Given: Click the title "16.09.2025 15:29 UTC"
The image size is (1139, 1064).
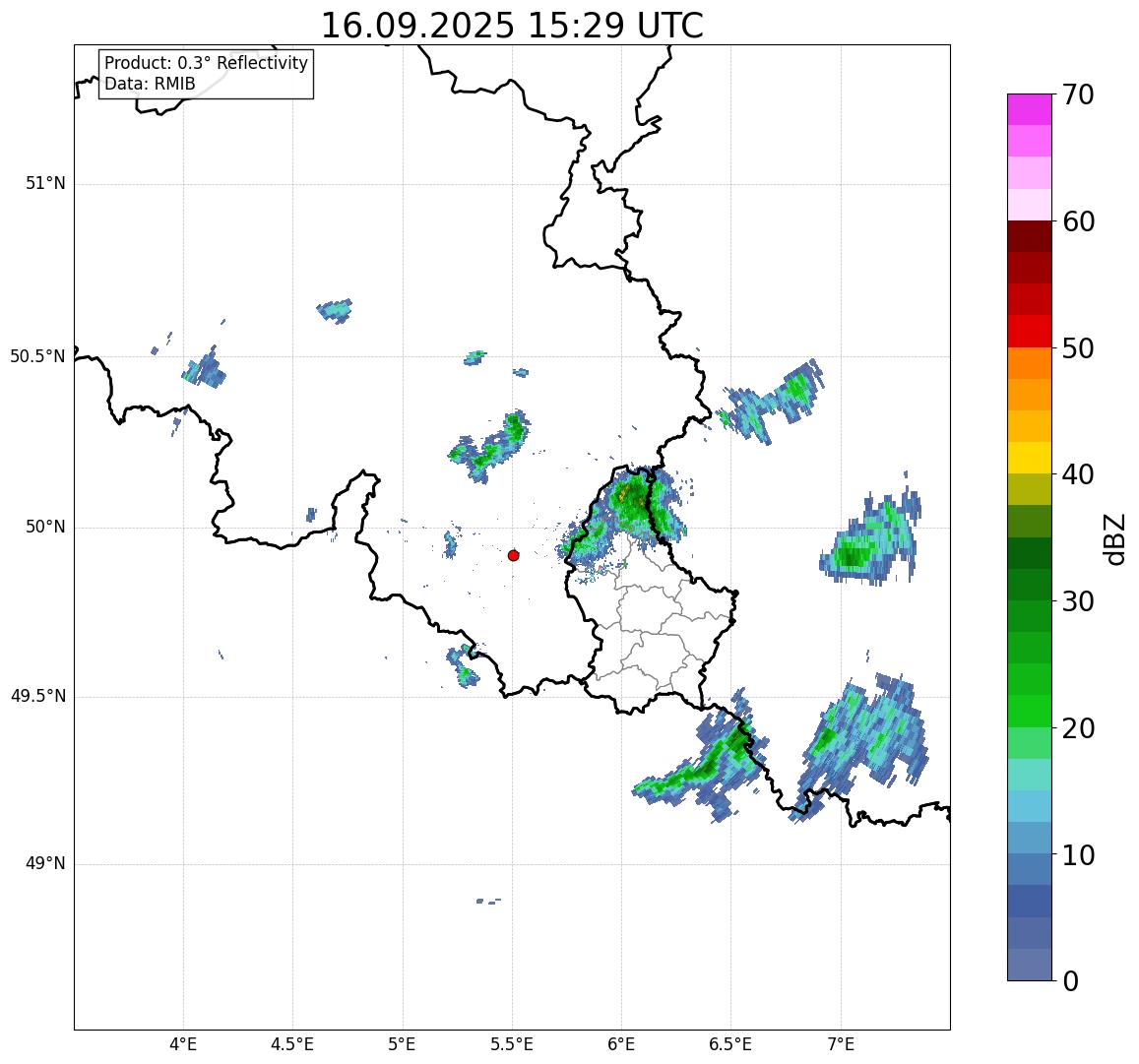Looking at the screenshot, I should (x=512, y=27).
